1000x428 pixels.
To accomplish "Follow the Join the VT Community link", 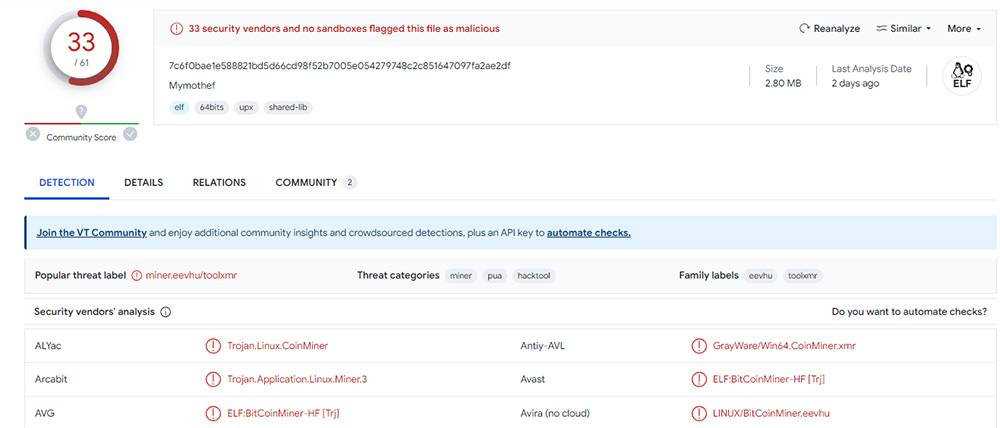I will point(91,233).
